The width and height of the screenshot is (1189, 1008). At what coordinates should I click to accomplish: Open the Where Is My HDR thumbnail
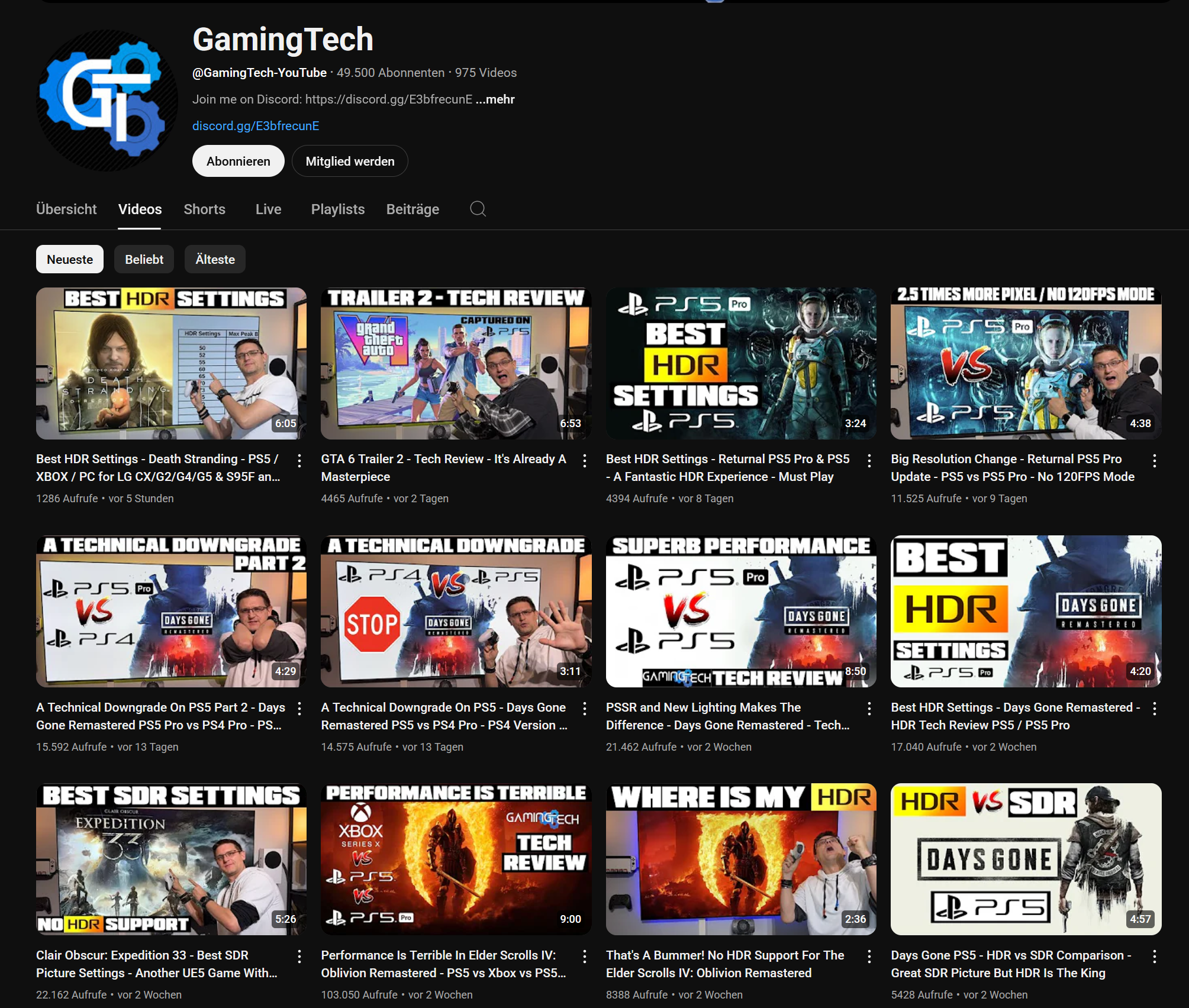pos(740,859)
